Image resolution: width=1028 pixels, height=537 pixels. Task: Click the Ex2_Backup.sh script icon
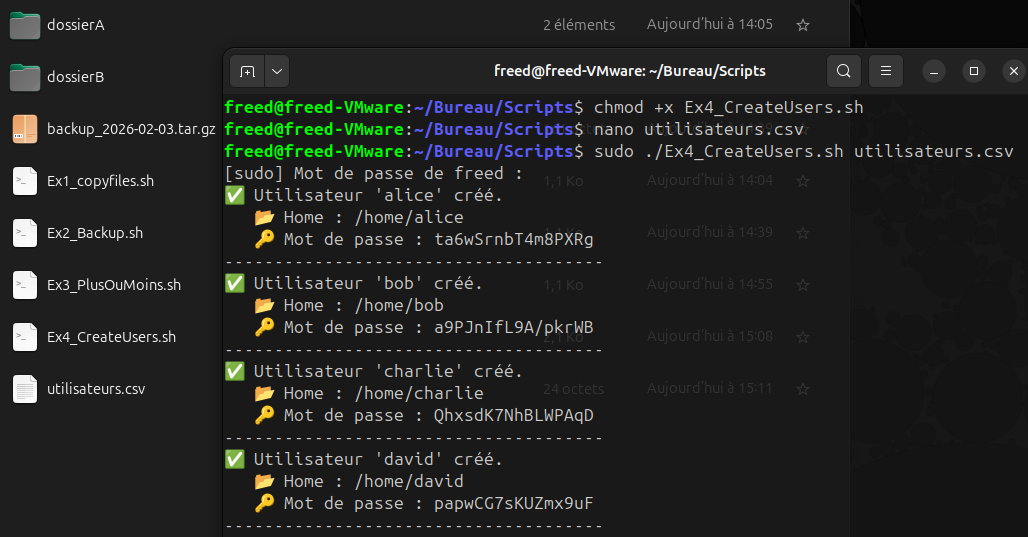[x=25, y=233]
